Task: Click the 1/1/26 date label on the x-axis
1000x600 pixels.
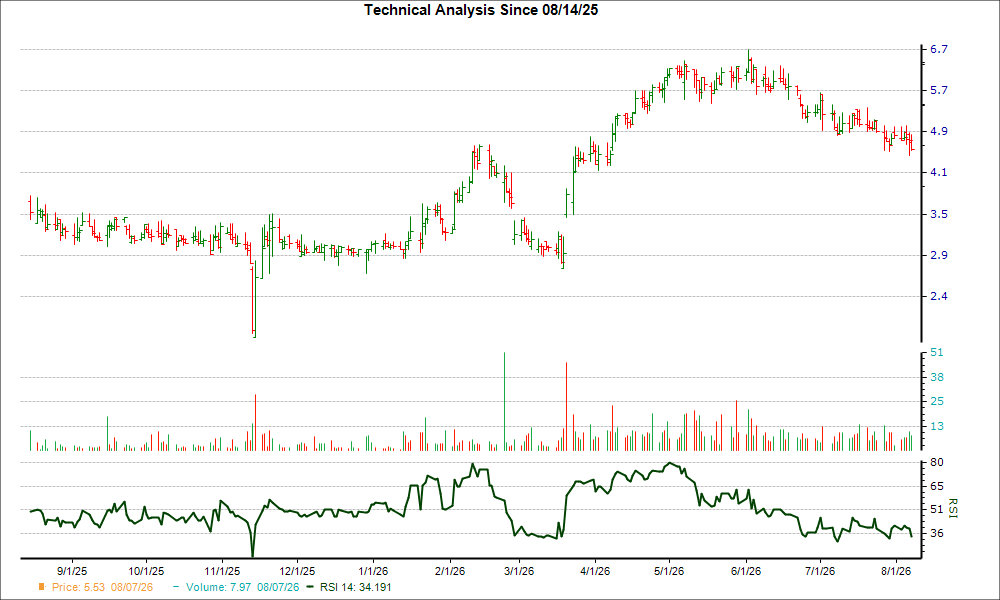Action: pyautogui.click(x=374, y=571)
